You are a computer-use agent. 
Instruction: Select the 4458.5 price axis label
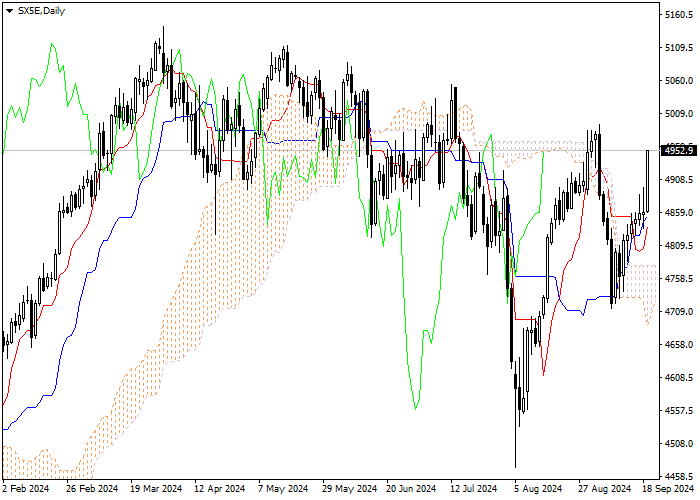pyautogui.click(x=679, y=476)
